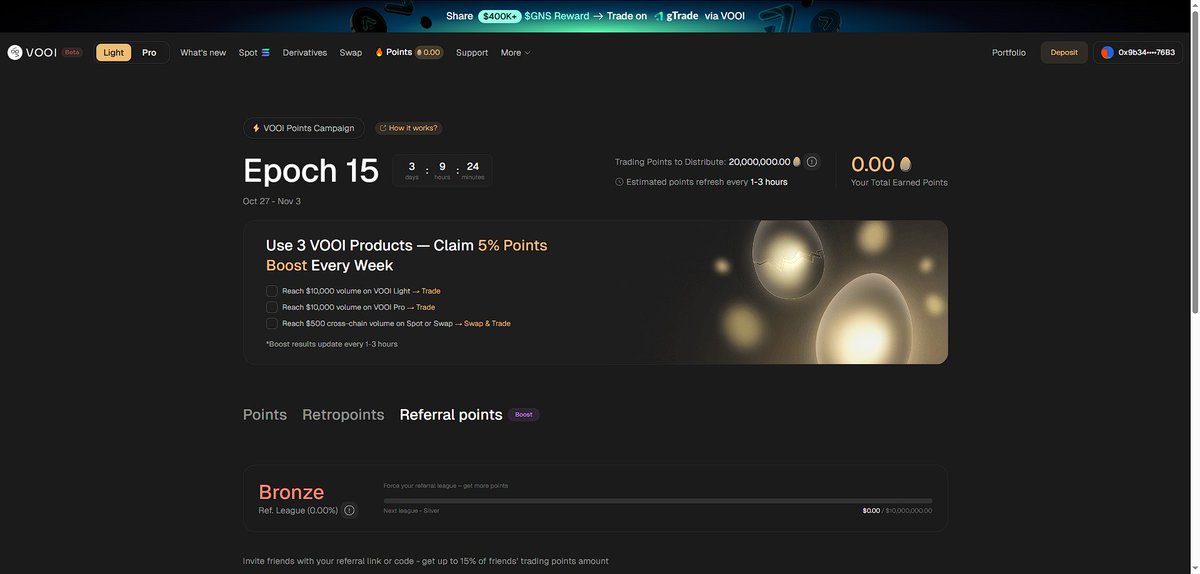Image resolution: width=1200 pixels, height=574 pixels.
Task: Open the wallet address 0x9b34 menu
Action: coord(1139,52)
